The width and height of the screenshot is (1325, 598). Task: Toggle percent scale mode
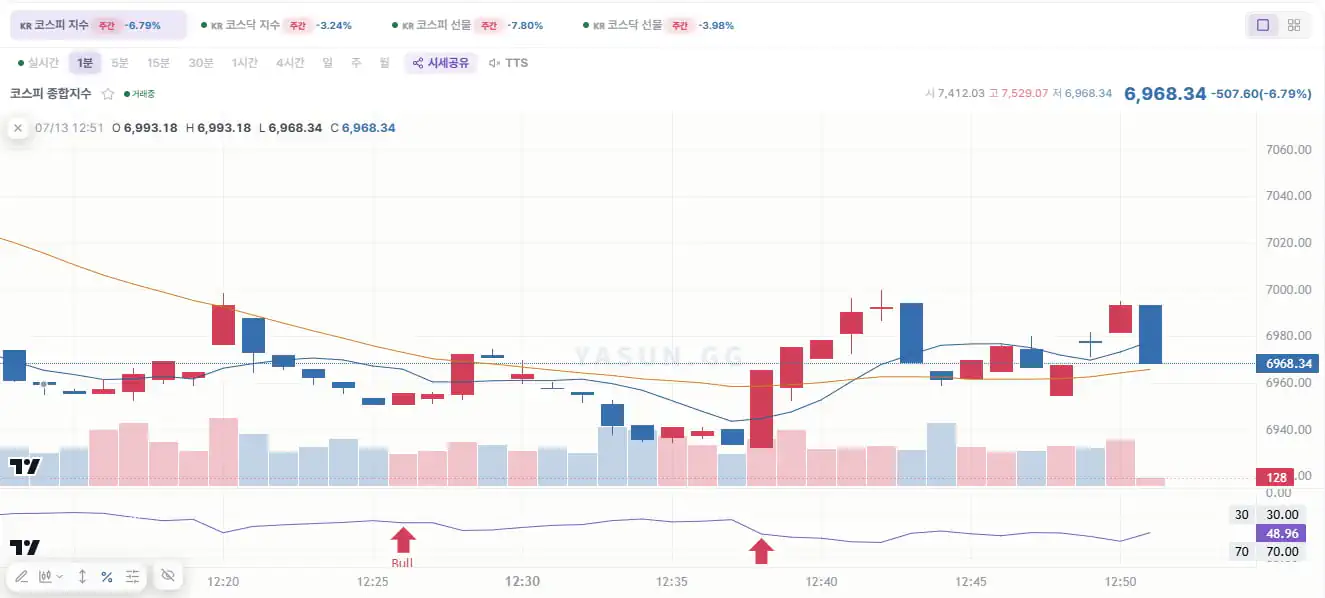pos(106,576)
